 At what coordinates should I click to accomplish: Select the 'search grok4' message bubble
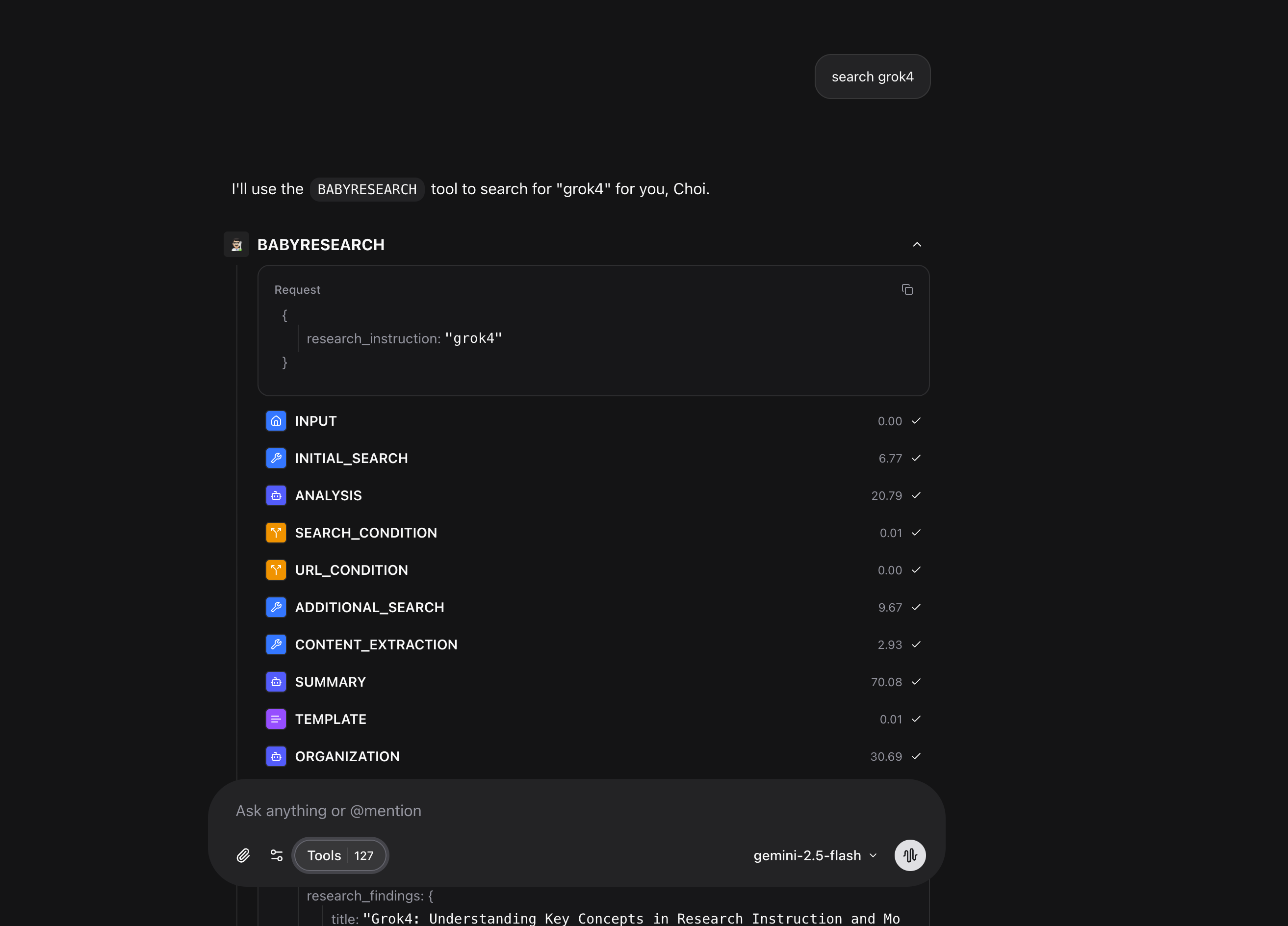pyautogui.click(x=872, y=76)
